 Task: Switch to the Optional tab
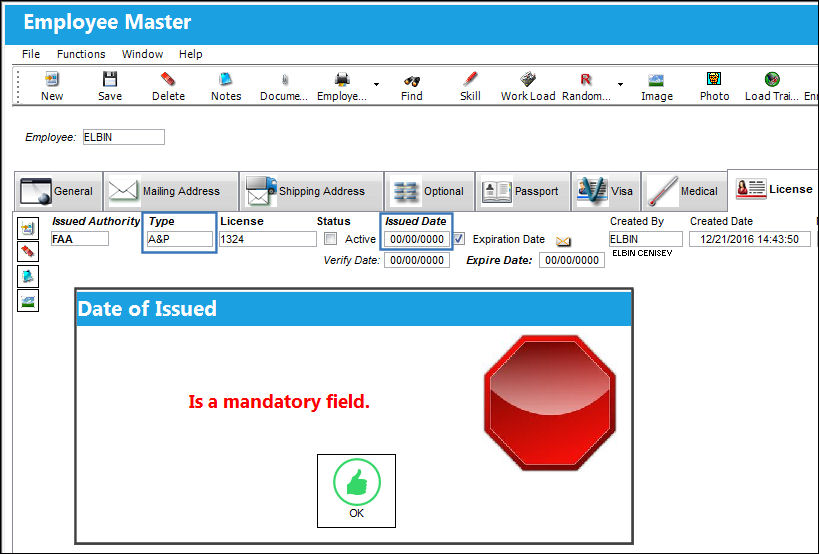(429, 191)
